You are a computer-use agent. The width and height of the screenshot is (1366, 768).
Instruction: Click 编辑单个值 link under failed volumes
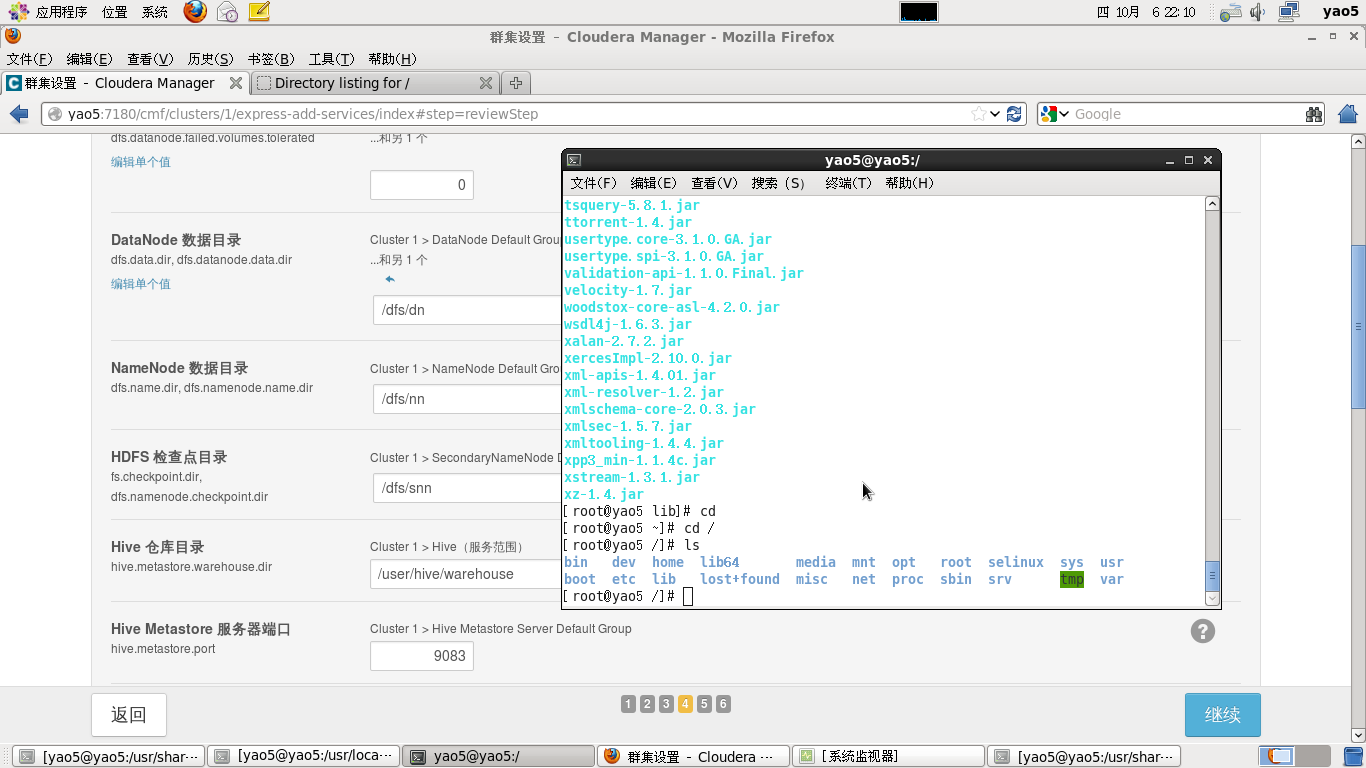[x=141, y=162]
